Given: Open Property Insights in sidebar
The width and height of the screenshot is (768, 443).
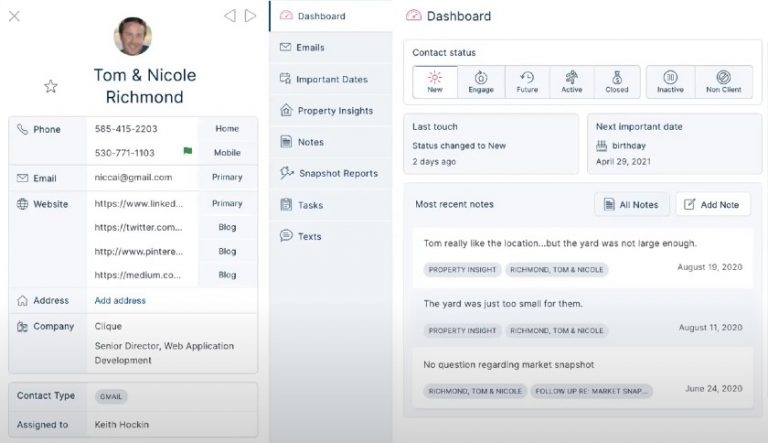Looking at the screenshot, I should [x=333, y=111].
